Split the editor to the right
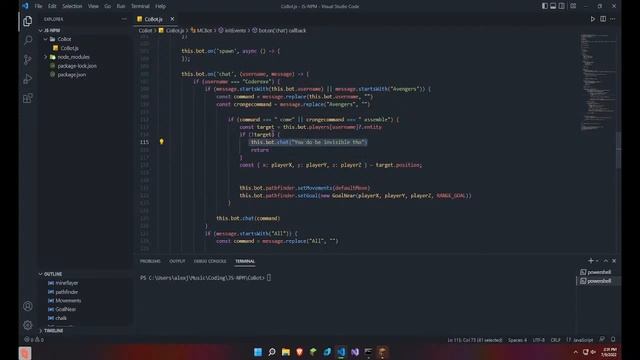Image resolution: width=640 pixels, height=360 pixels. click(603, 19)
